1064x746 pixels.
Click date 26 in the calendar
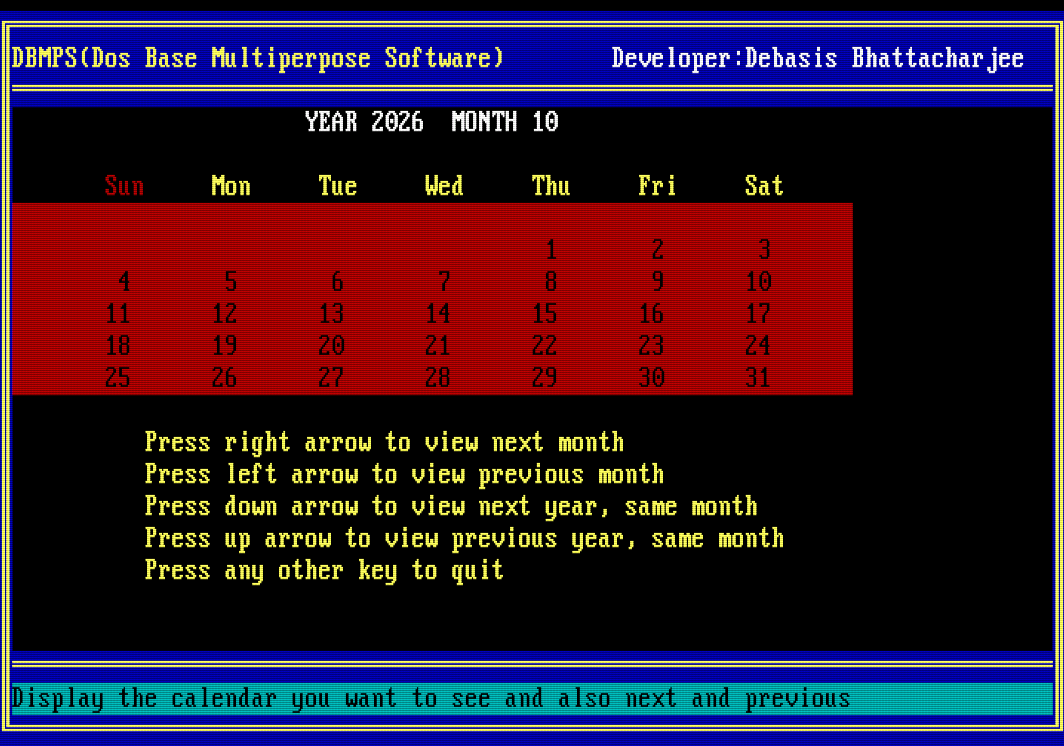pos(225,377)
